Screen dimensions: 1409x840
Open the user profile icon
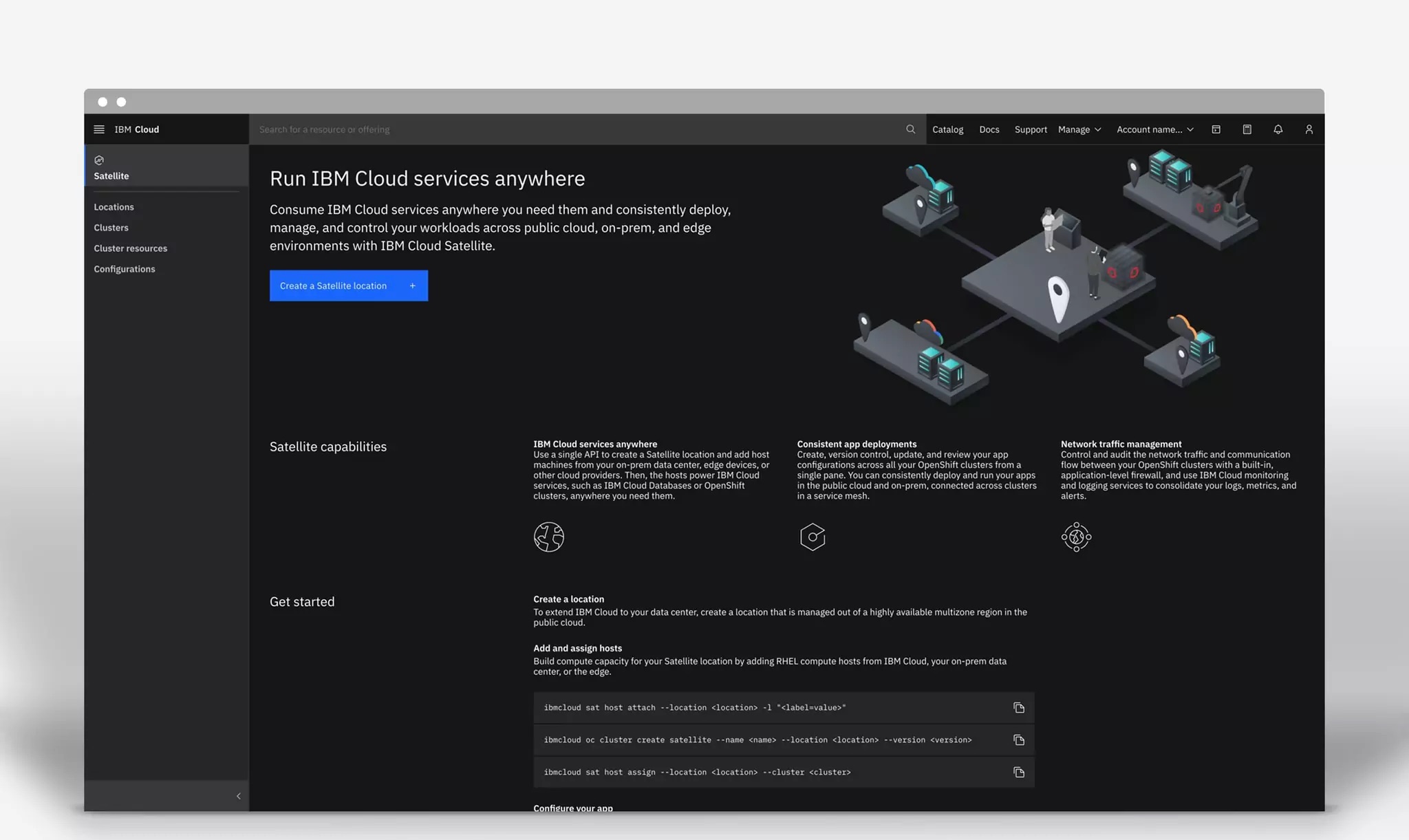coord(1309,129)
